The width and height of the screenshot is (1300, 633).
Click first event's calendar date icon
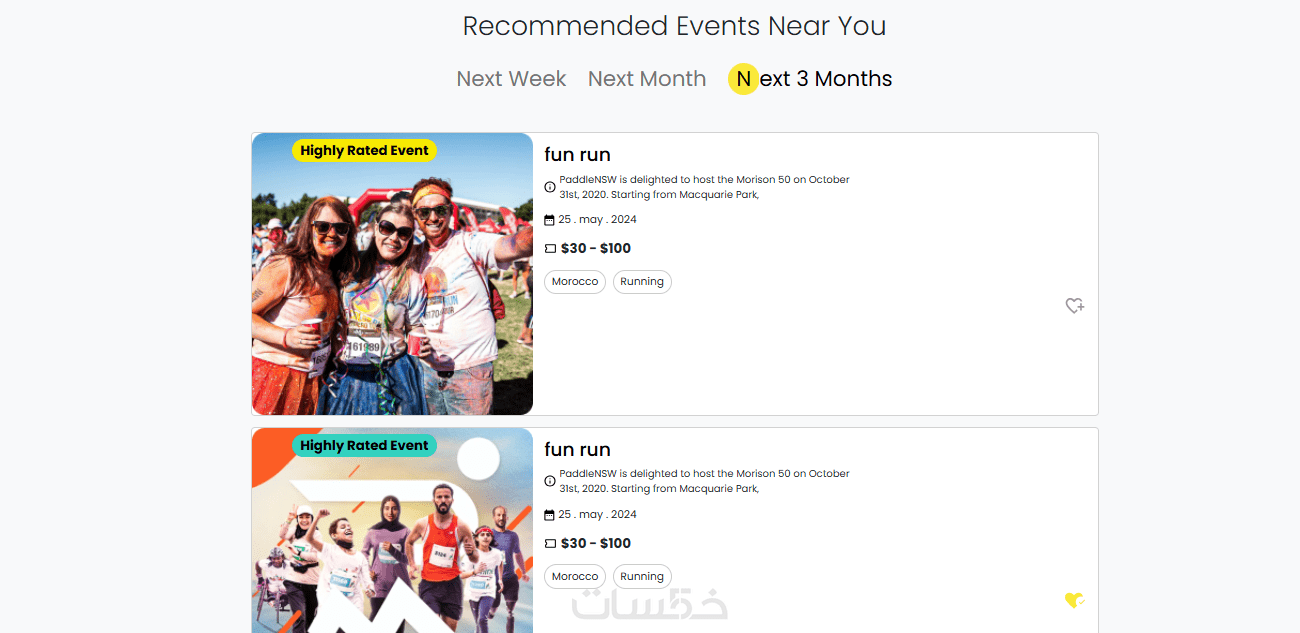click(549, 220)
